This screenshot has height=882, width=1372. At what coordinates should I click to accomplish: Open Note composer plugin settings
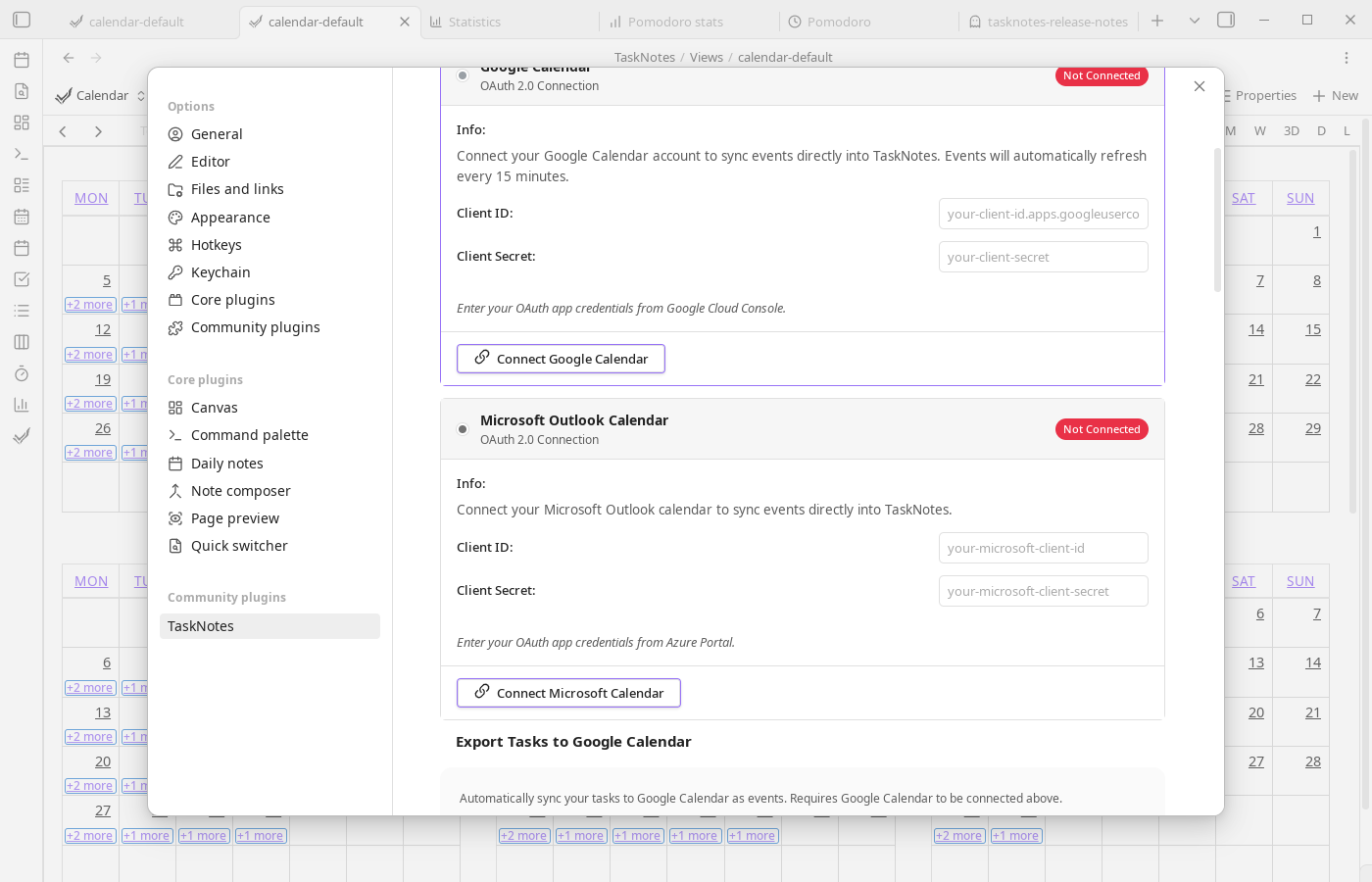coord(269,491)
